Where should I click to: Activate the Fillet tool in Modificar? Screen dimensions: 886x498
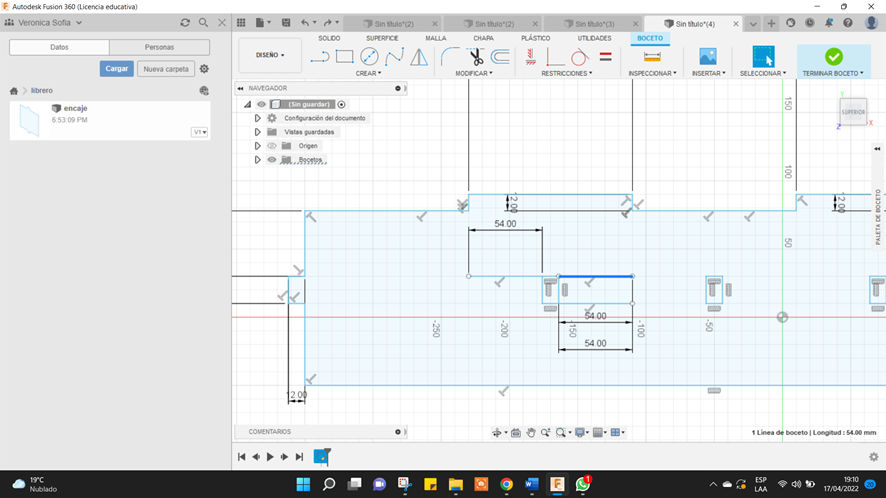tap(450, 57)
